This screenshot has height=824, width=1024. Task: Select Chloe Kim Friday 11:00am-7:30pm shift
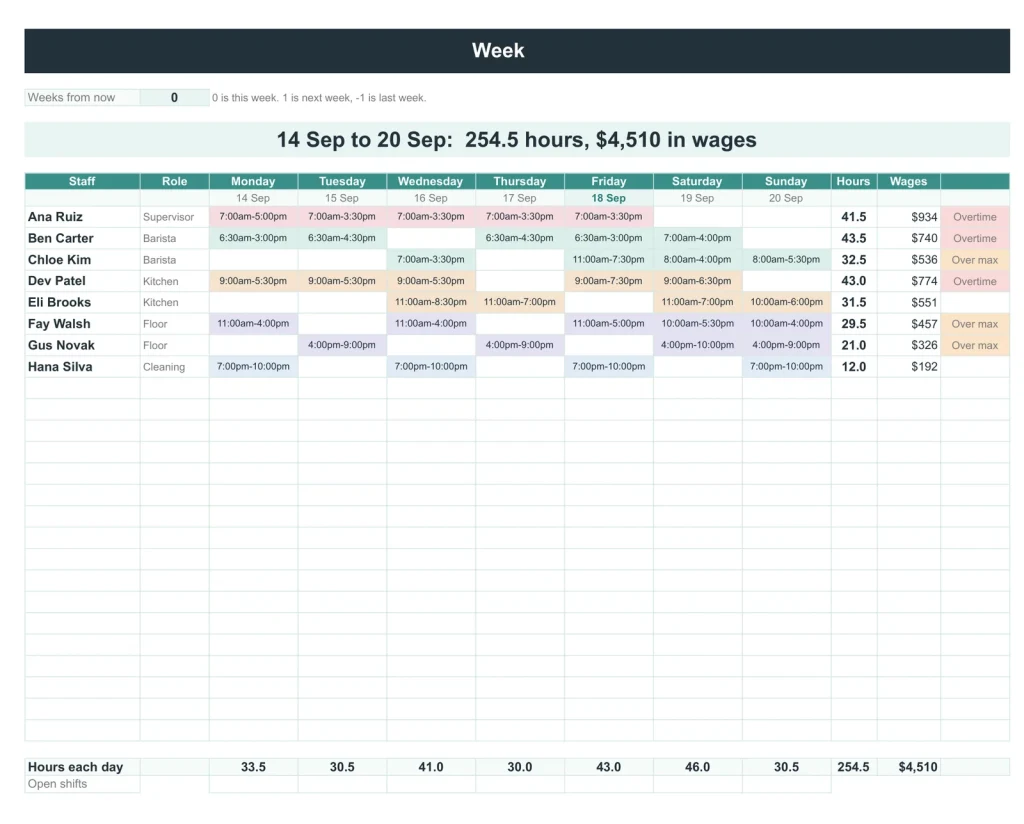pos(609,260)
